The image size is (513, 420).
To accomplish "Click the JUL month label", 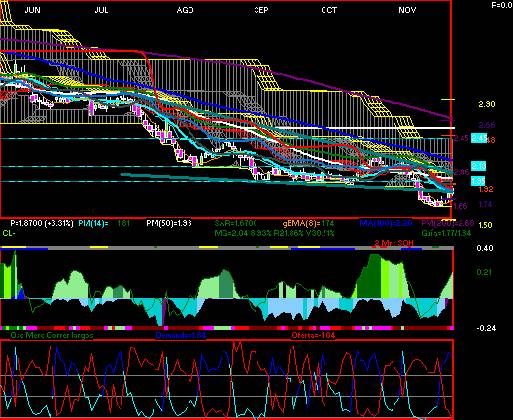I will click(x=101, y=10).
